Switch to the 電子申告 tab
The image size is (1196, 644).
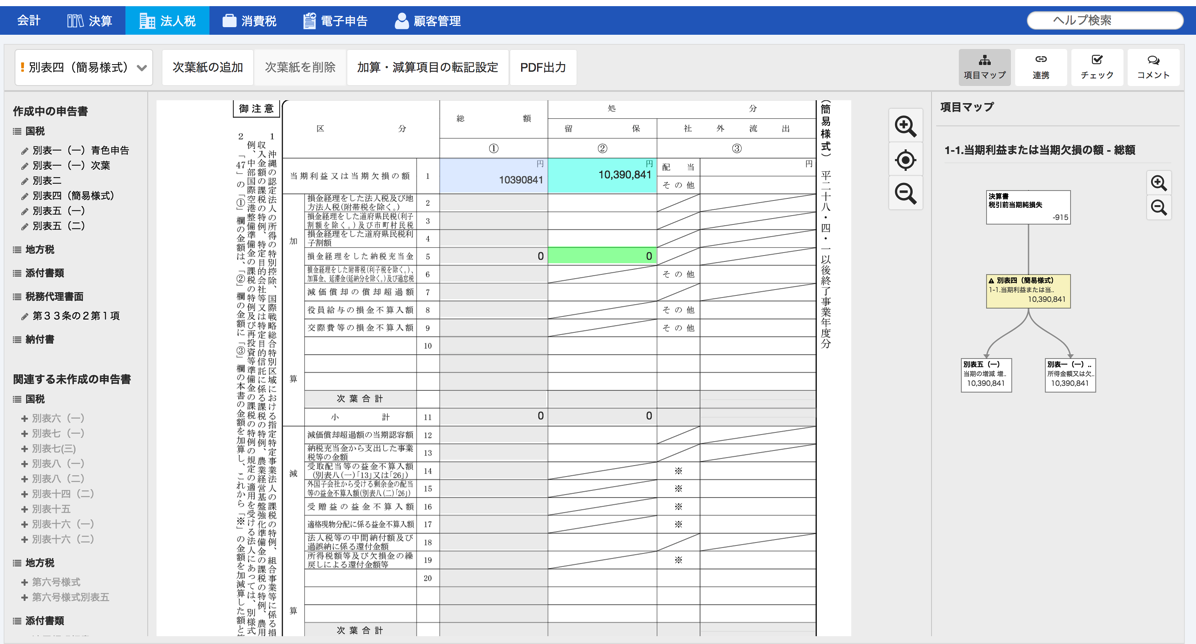tap(335, 20)
